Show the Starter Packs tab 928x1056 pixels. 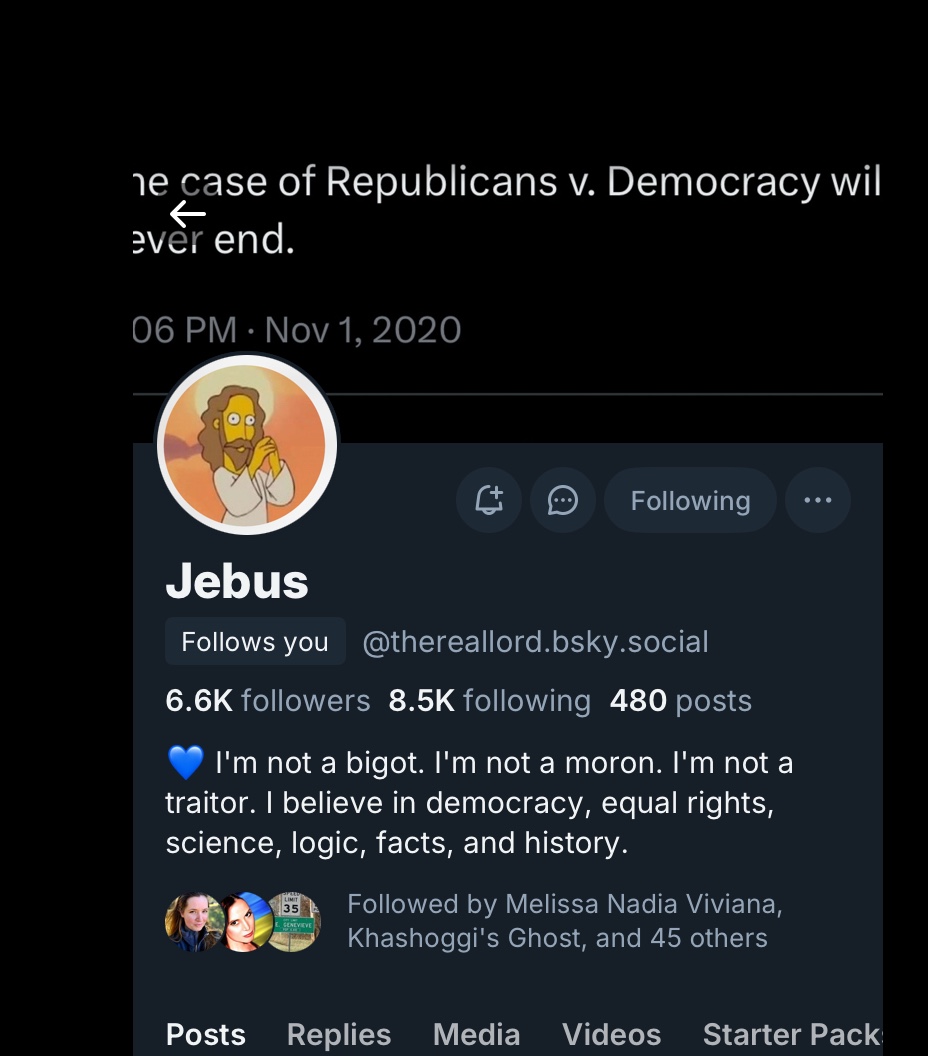pyautogui.click(x=792, y=1034)
